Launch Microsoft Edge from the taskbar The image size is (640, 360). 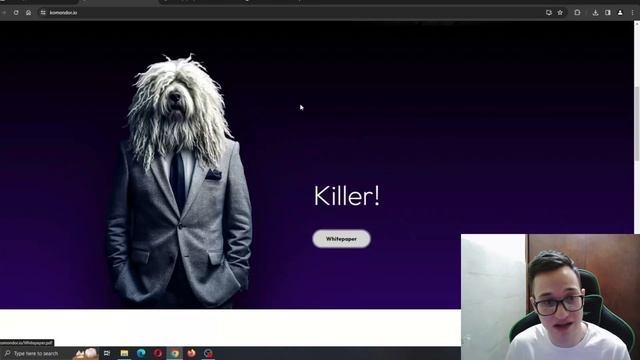(x=141, y=353)
